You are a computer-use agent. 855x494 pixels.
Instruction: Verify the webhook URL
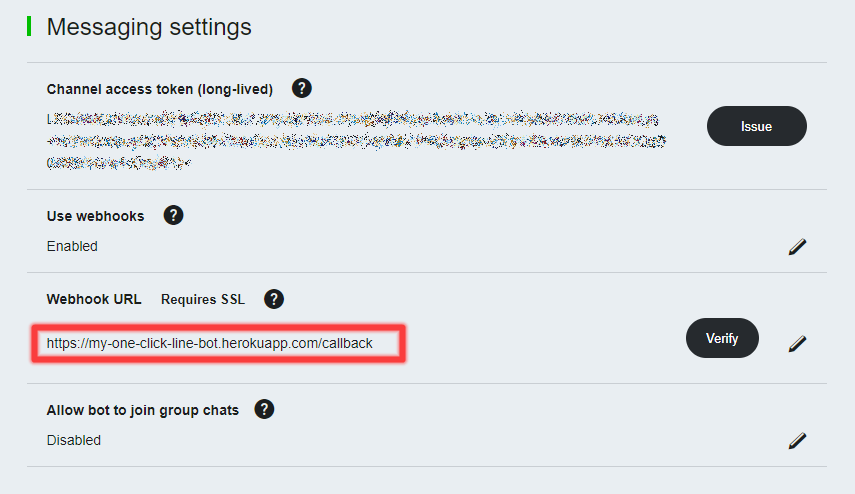click(722, 338)
